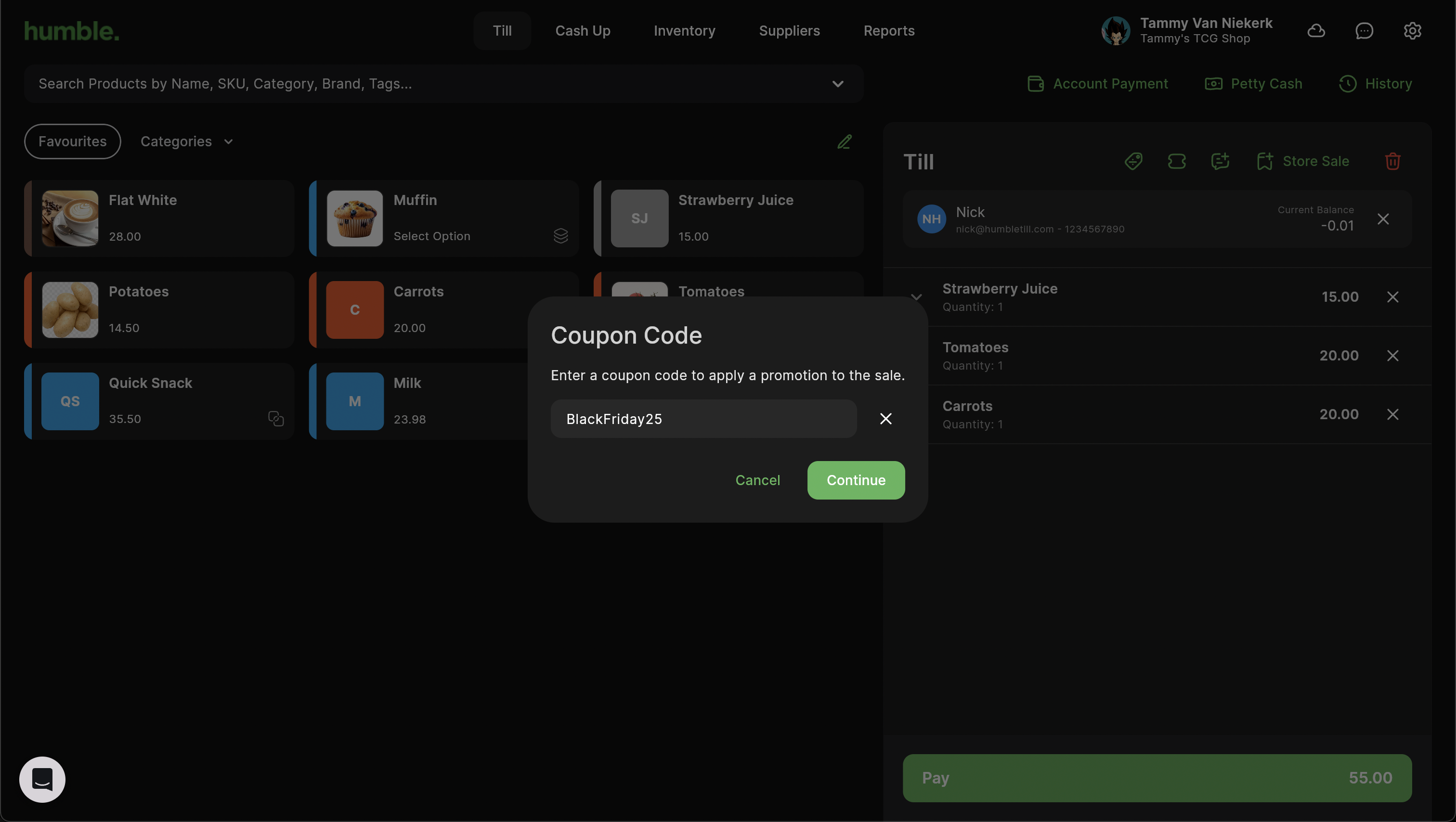Open the chat message icon in header
The width and height of the screenshot is (1456, 822).
tap(1365, 30)
